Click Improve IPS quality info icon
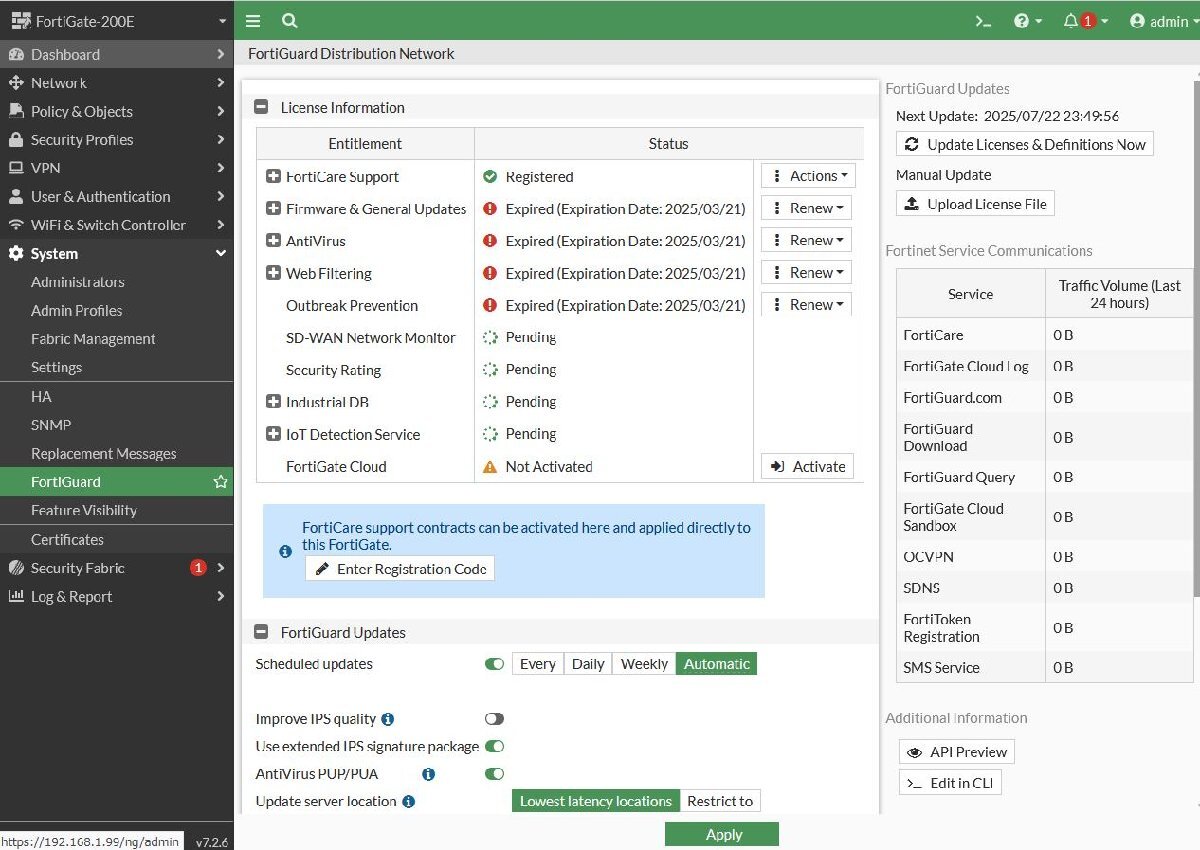1200x850 pixels. 388,719
